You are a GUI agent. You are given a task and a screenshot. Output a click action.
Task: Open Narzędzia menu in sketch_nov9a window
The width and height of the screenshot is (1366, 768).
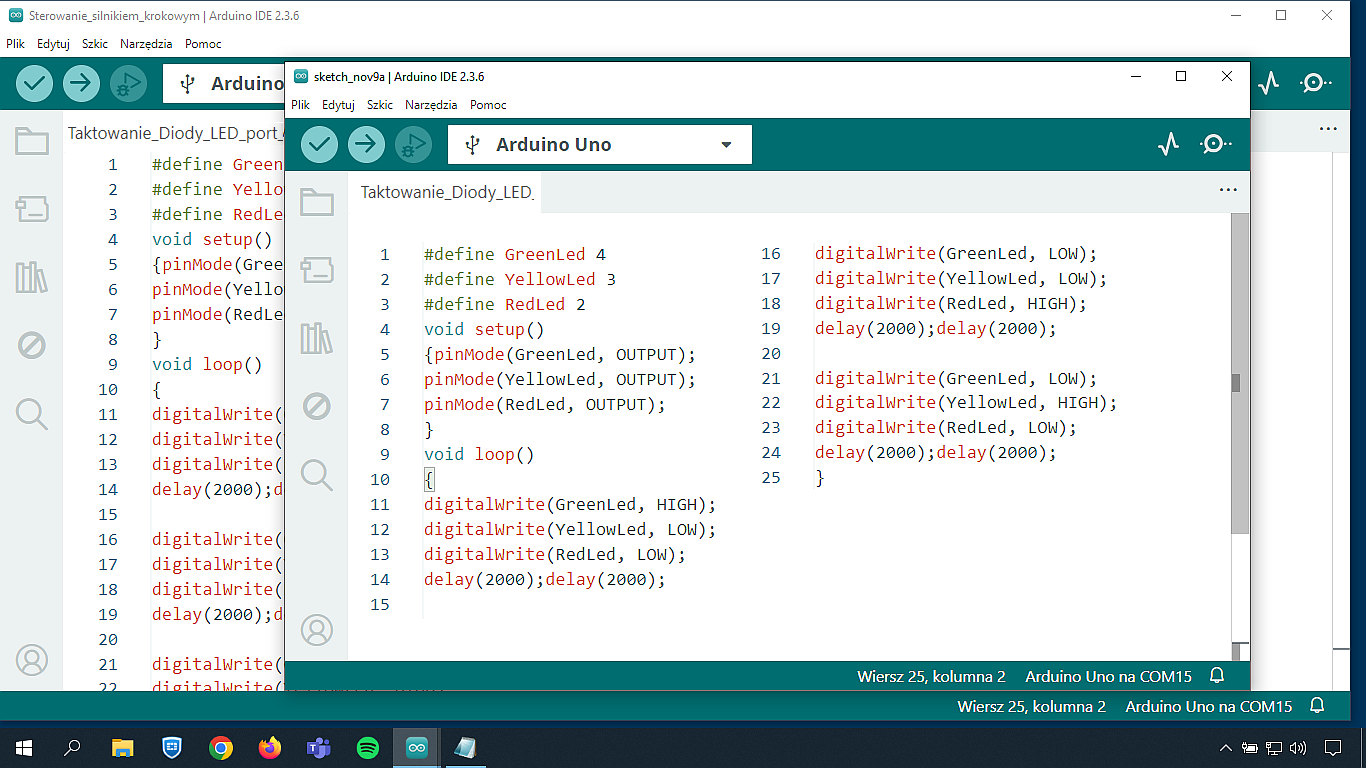(x=431, y=105)
